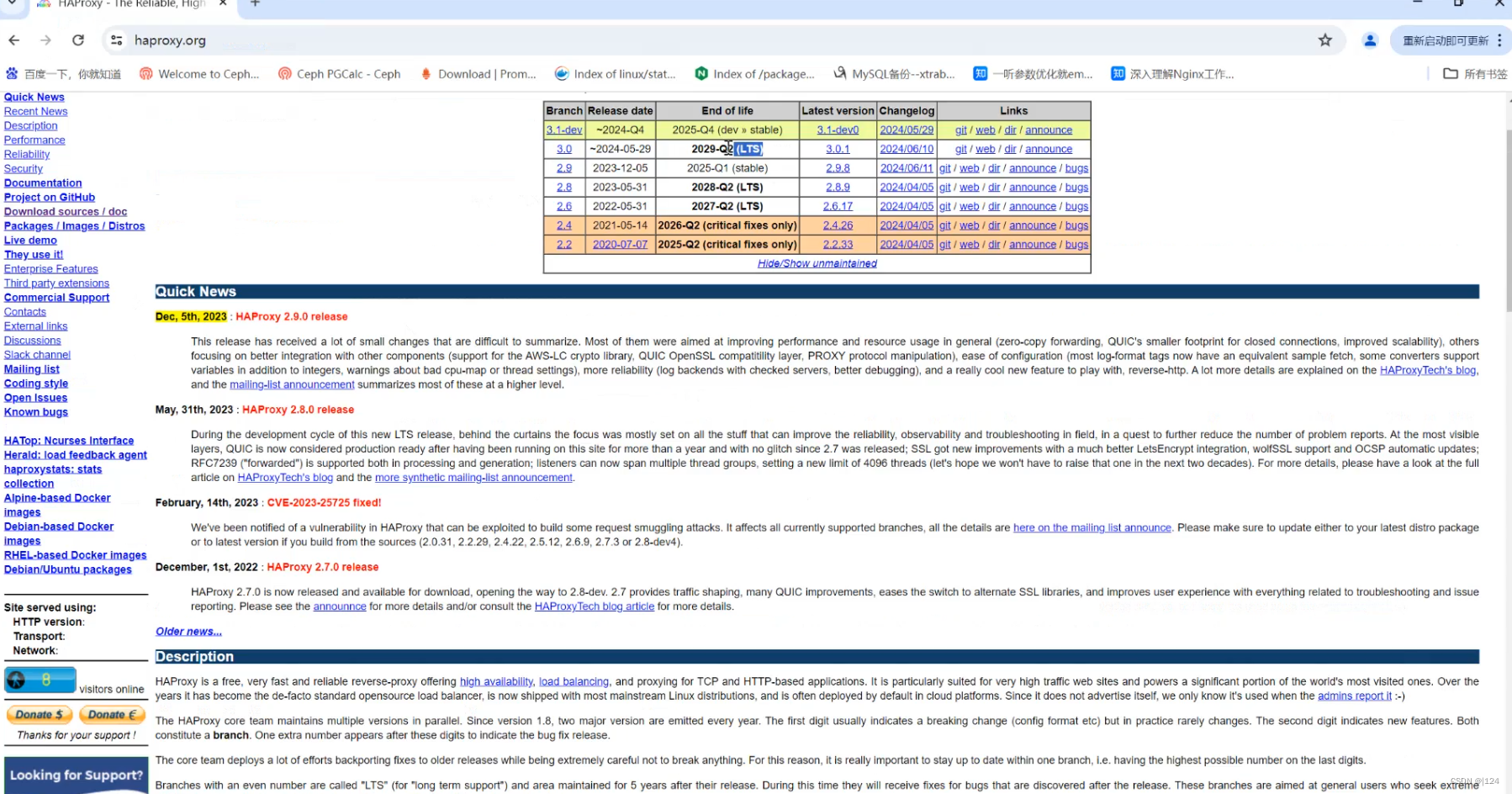
Task: Open Ceph PGCalc bookmark
Action: pyautogui.click(x=340, y=74)
